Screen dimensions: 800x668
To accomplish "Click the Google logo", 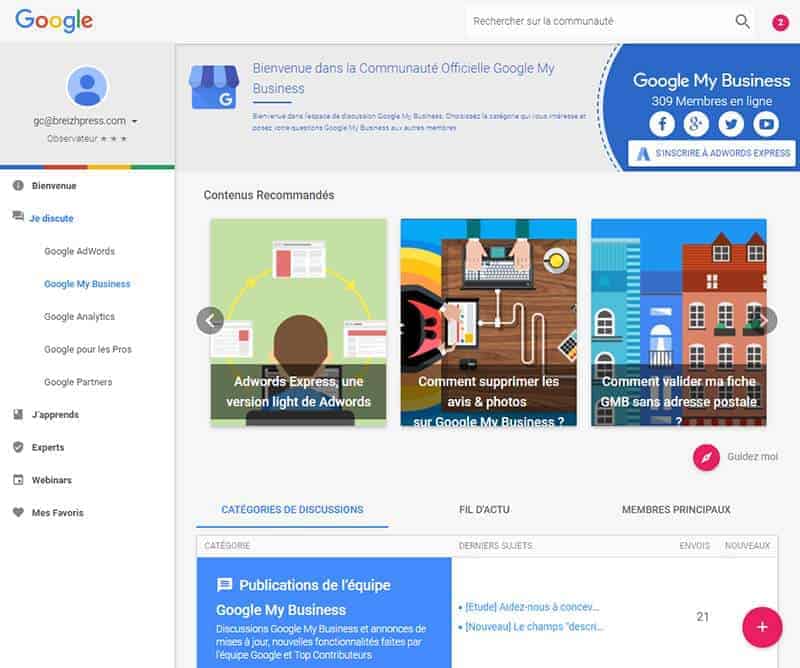I will 54,20.
